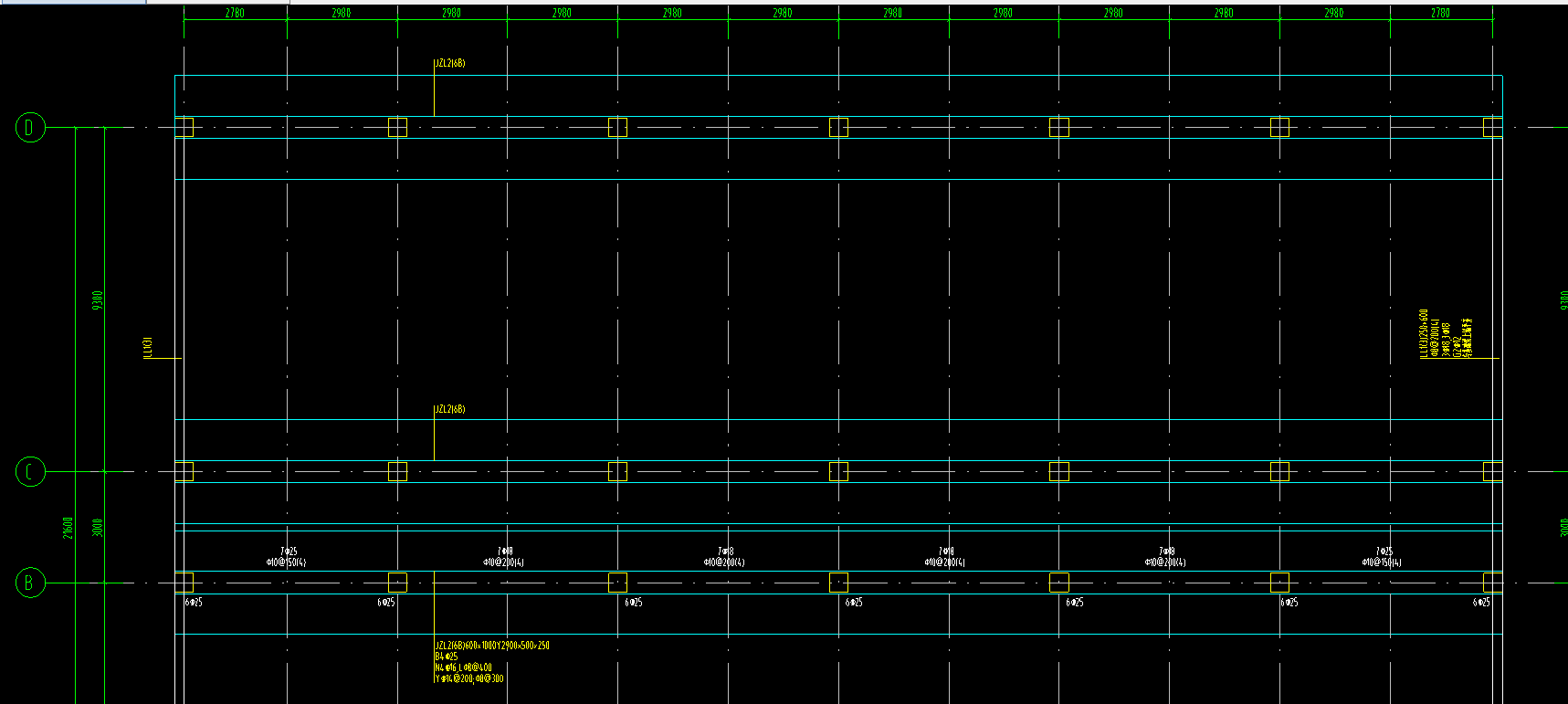Click the leftmost 6Φ25 label under axis B

[x=194, y=603]
